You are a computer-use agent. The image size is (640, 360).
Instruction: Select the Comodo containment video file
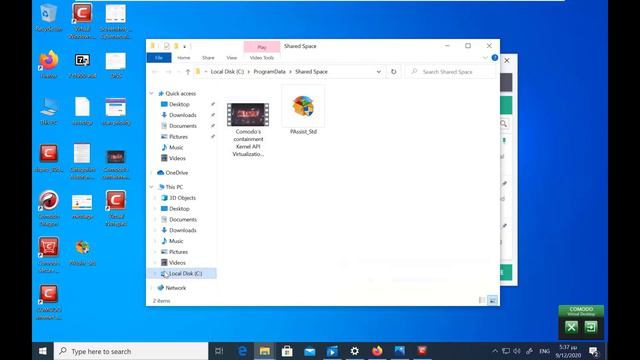tap(248, 130)
